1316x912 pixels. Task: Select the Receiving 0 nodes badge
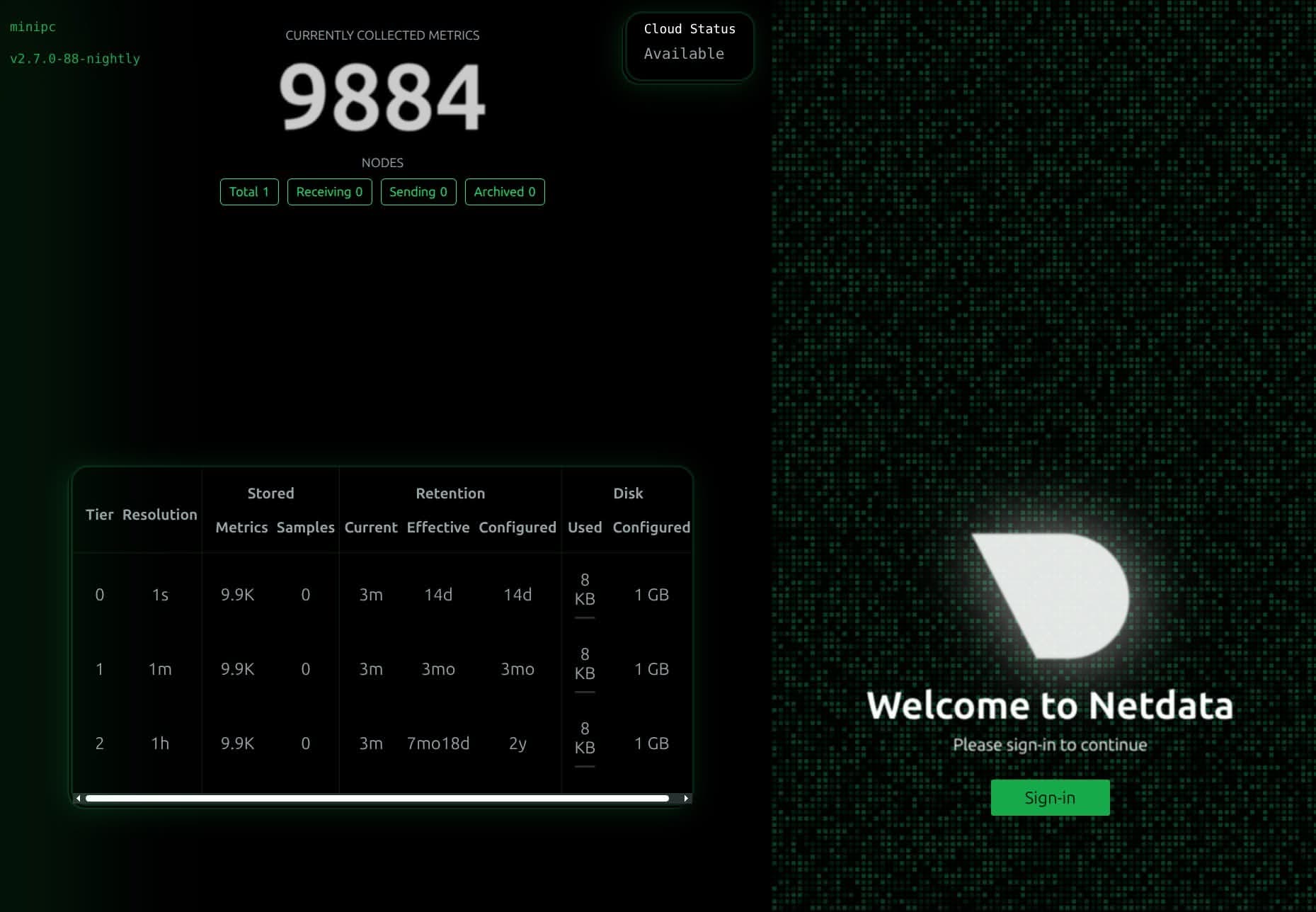click(x=329, y=192)
